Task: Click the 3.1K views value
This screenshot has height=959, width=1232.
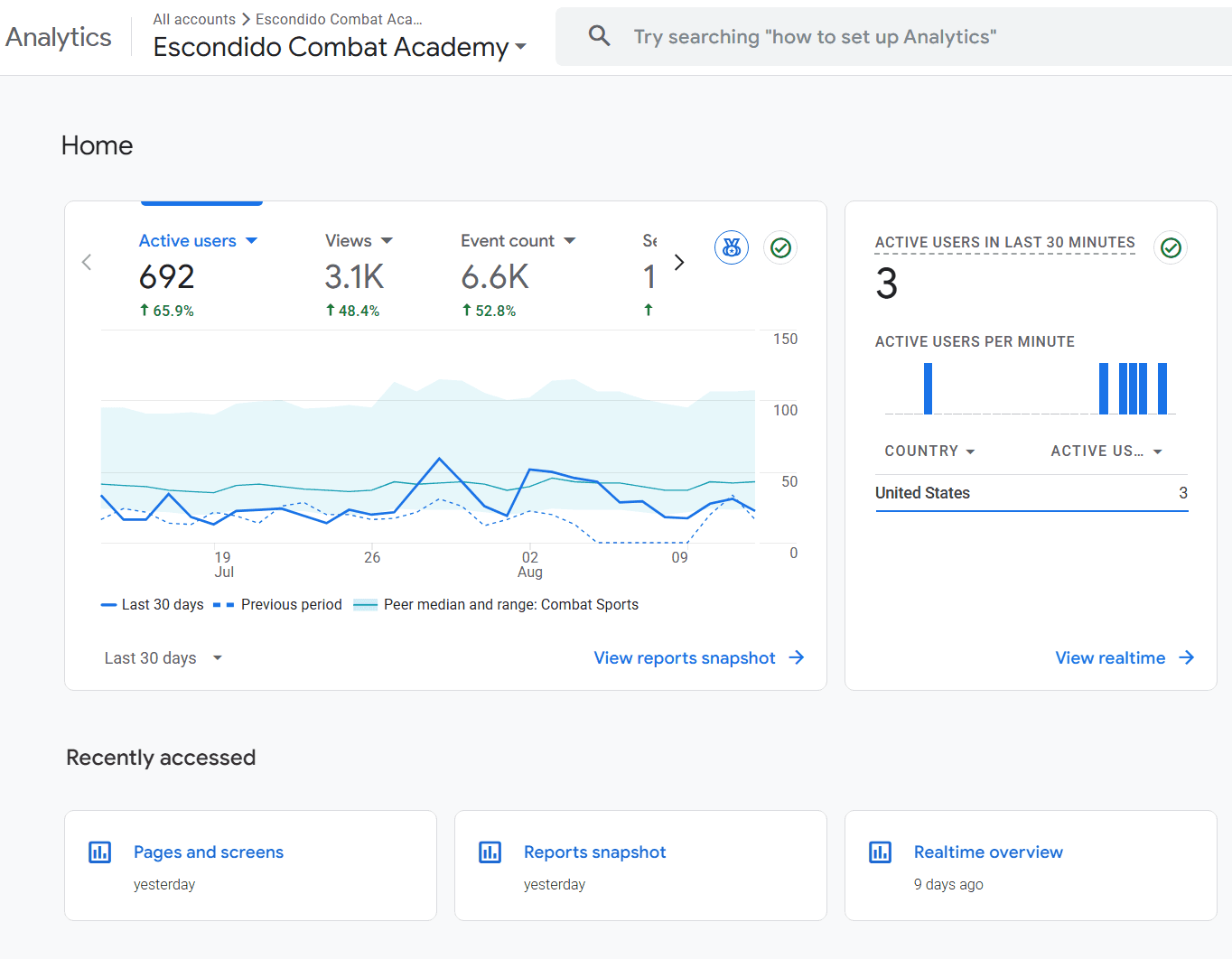Action: (354, 277)
